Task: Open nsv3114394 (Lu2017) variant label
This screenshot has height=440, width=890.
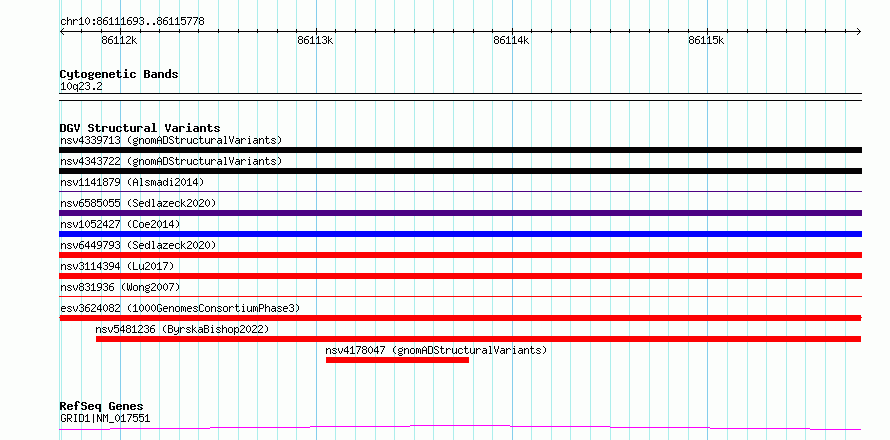Action: tap(117, 266)
